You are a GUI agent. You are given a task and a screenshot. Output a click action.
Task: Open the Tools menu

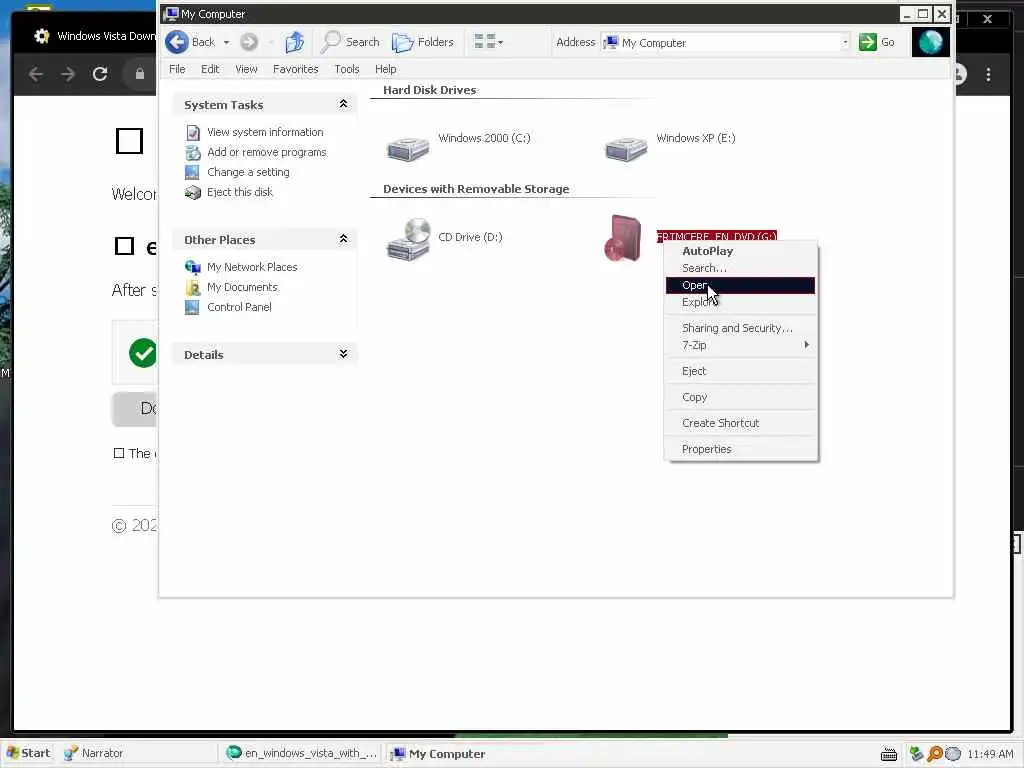click(x=347, y=69)
